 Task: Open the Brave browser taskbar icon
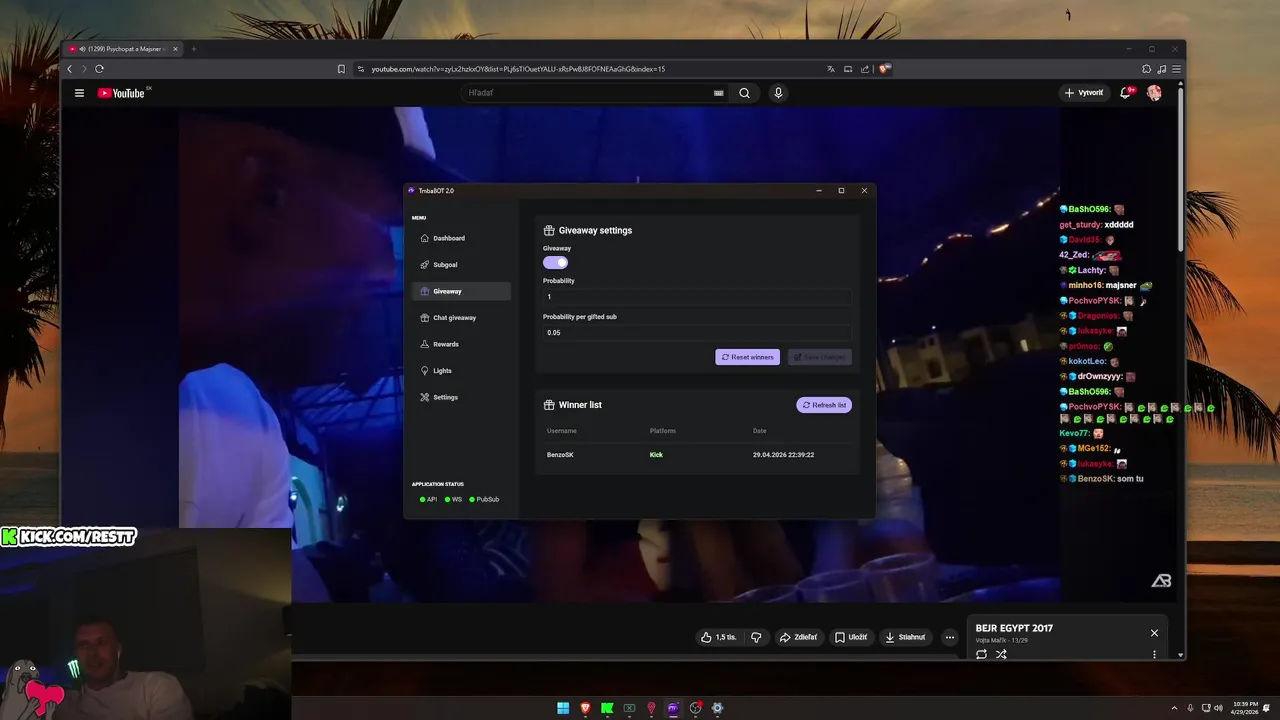[585, 708]
